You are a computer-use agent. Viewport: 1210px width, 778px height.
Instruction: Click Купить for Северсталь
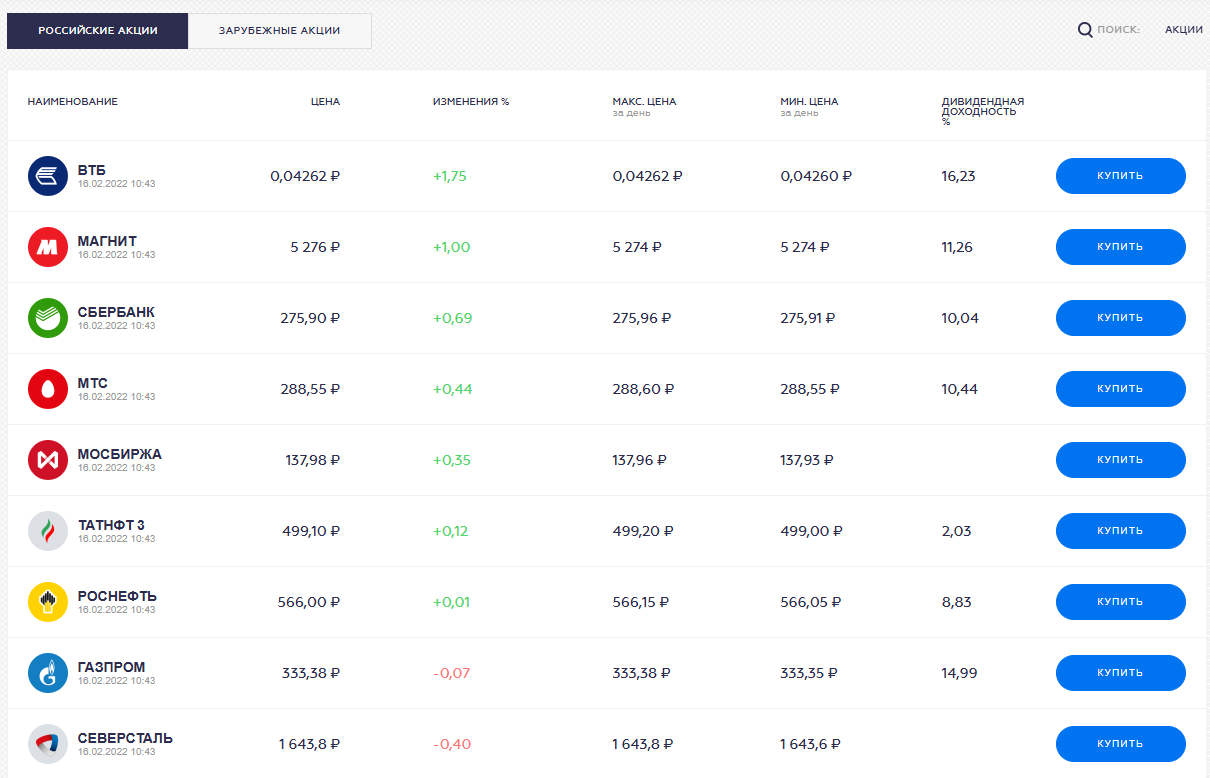1120,744
